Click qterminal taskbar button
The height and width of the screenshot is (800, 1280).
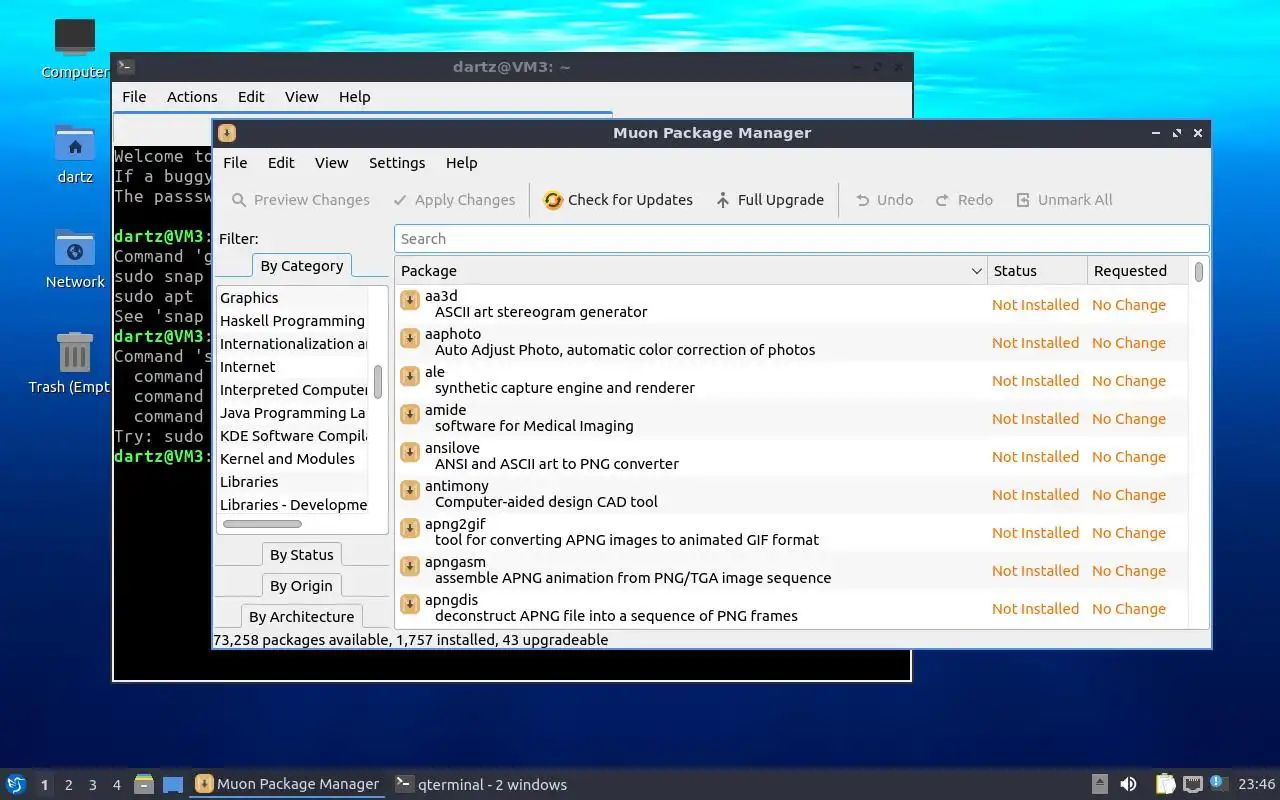coord(481,785)
